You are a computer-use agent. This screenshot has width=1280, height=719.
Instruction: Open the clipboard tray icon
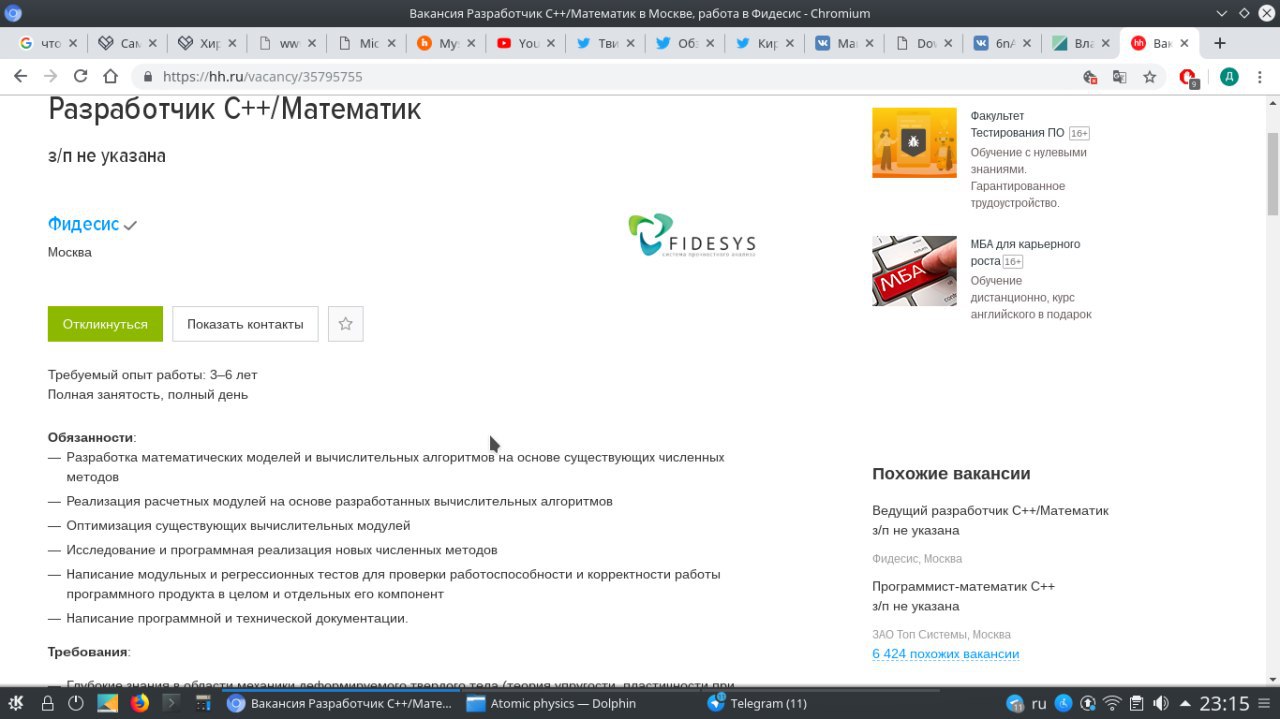1137,703
